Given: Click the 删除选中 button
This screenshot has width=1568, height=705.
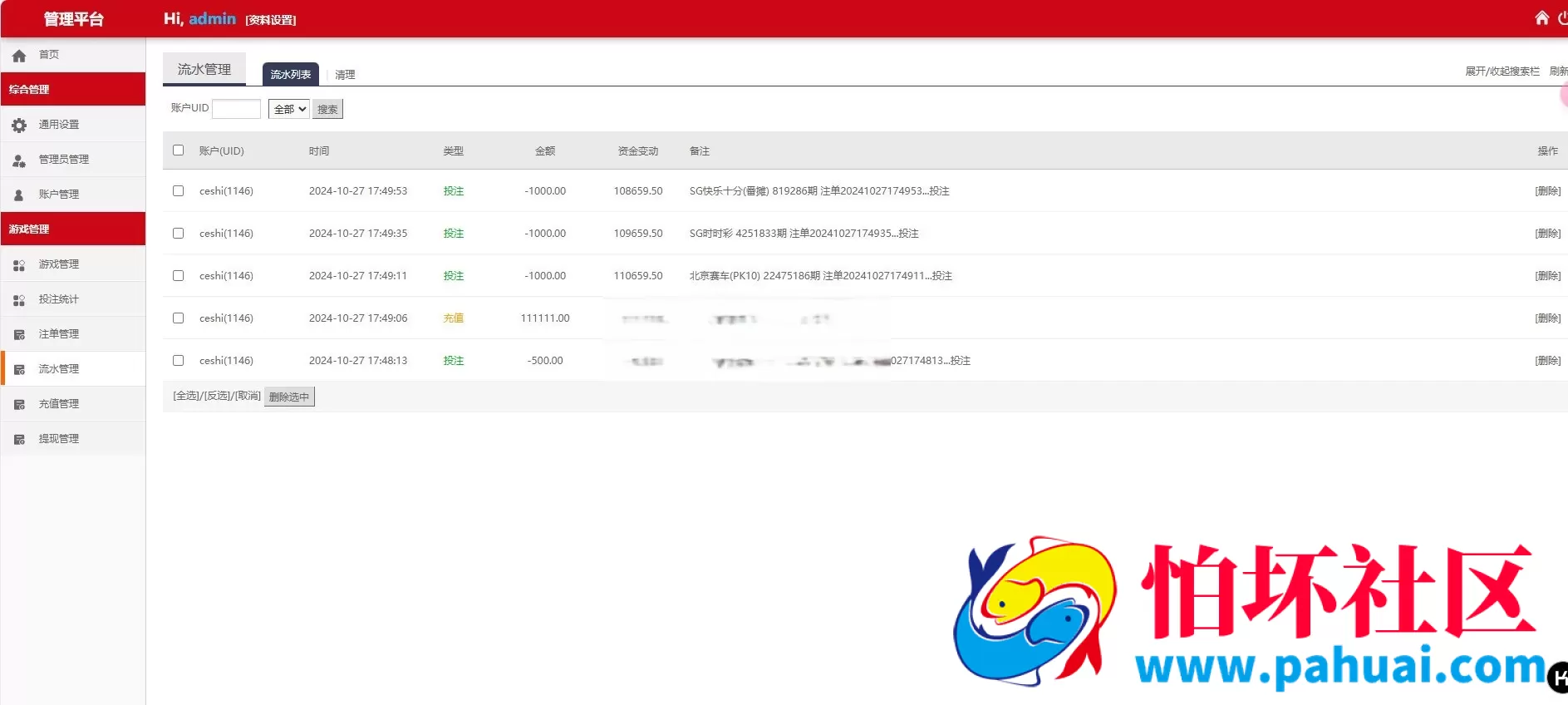Looking at the screenshot, I should click(x=289, y=397).
